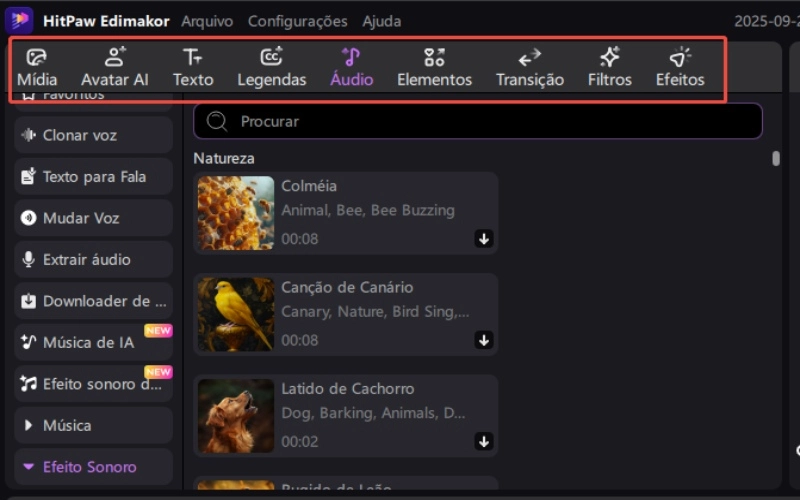Open the Configurações menu

pos(297,21)
